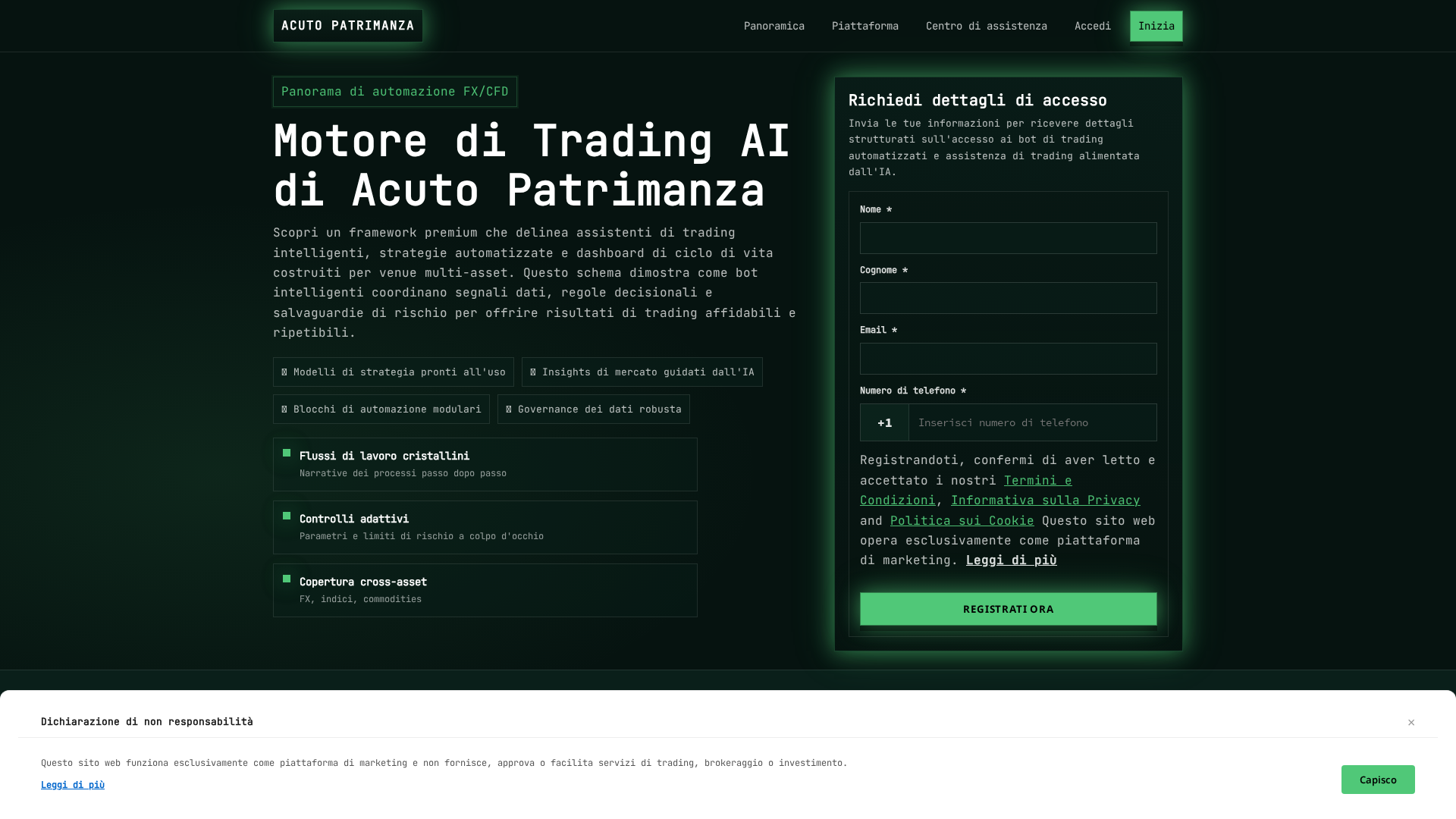This screenshot has height=819, width=1456.
Task: Focus the Email input field
Action: pos(1008,359)
